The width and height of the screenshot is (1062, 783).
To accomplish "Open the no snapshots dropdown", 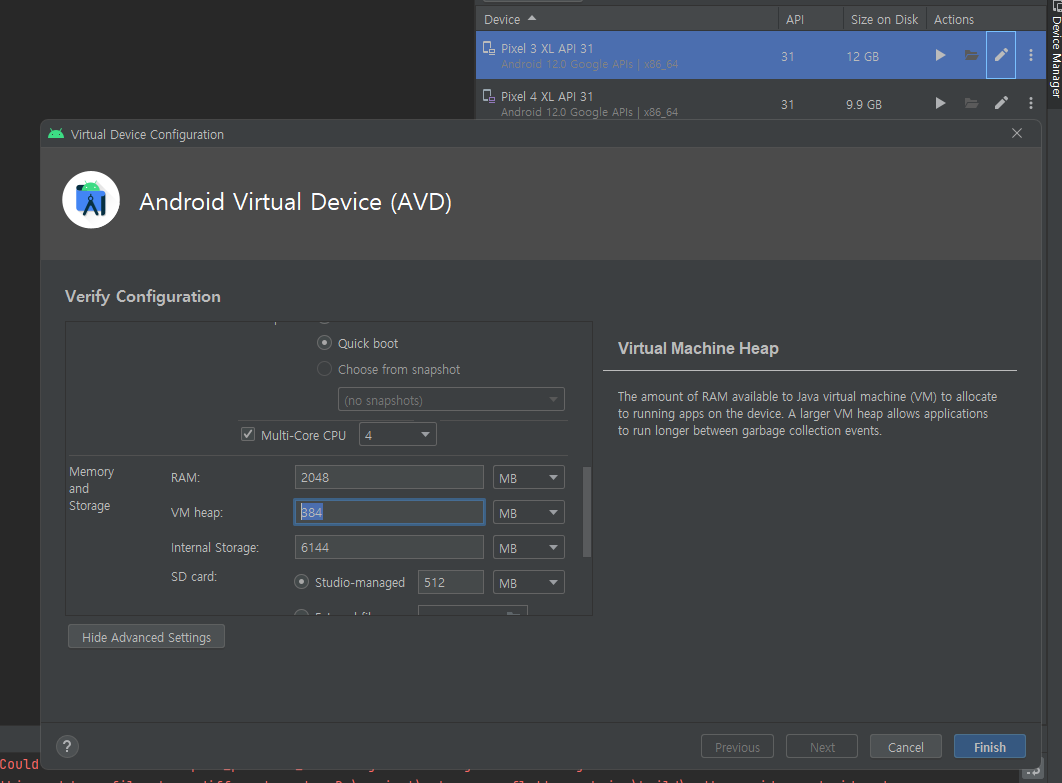I will (x=451, y=400).
